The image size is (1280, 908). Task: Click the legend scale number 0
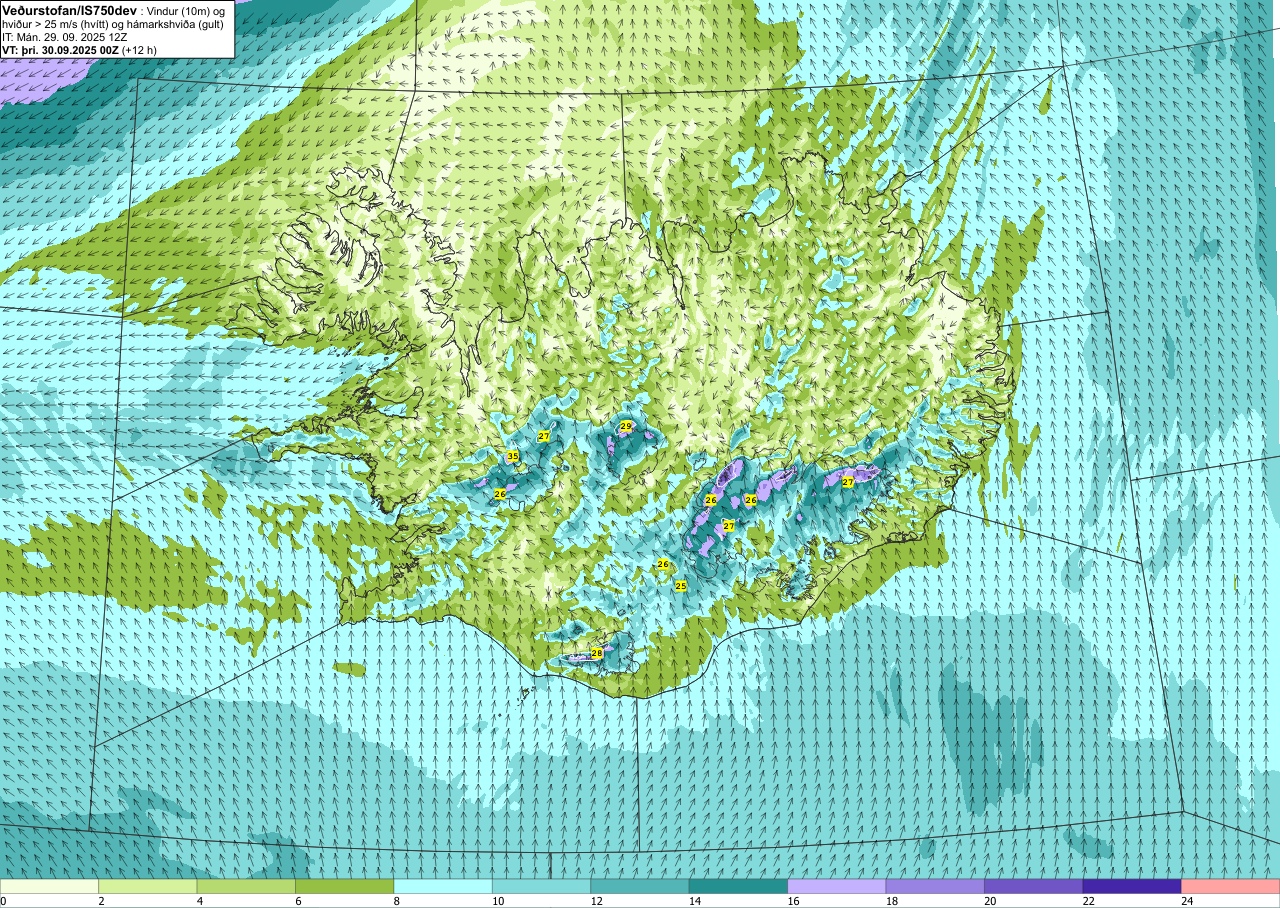pyautogui.click(x=4, y=901)
